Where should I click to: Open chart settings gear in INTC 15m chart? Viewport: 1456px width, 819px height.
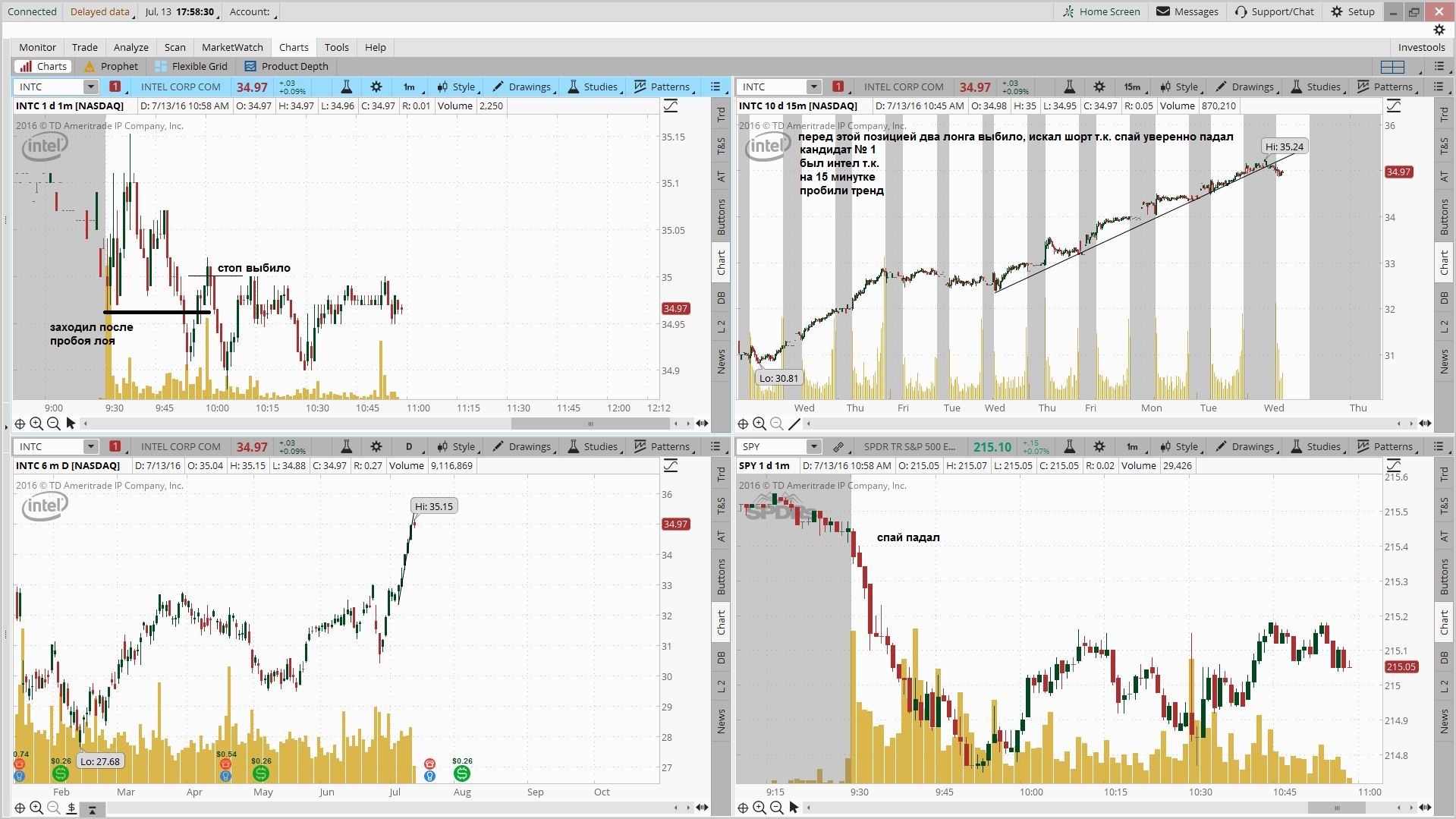tap(1099, 87)
